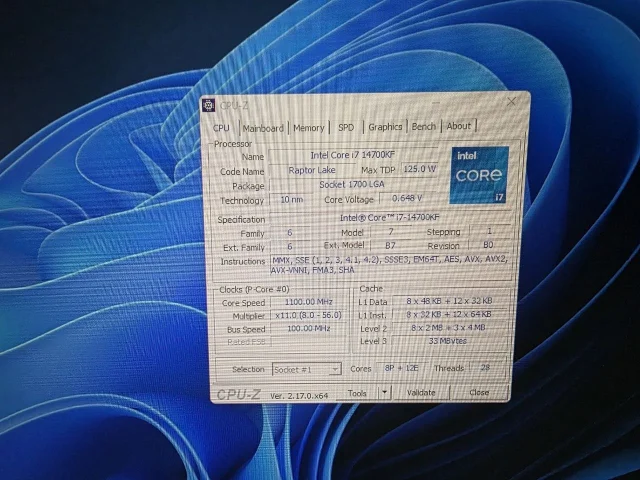
Task: Open the About tab
Action: point(458,126)
